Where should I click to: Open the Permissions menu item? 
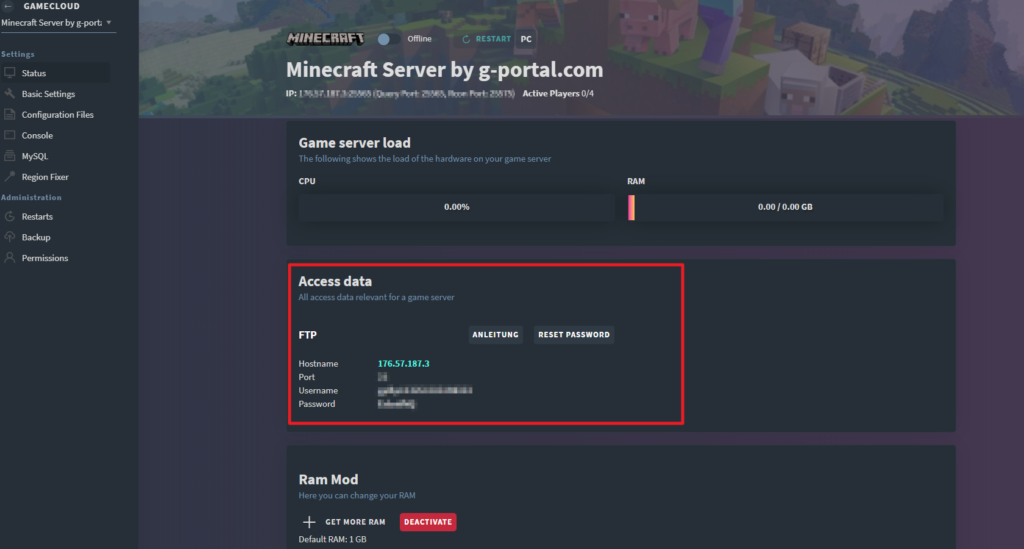point(44,258)
